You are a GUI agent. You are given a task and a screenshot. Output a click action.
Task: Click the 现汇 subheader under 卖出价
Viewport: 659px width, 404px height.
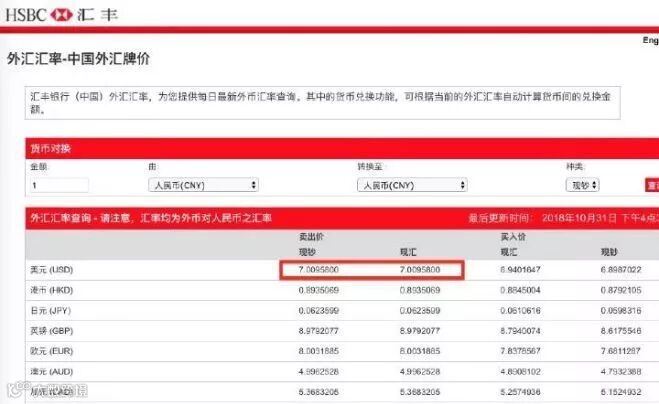(408, 252)
